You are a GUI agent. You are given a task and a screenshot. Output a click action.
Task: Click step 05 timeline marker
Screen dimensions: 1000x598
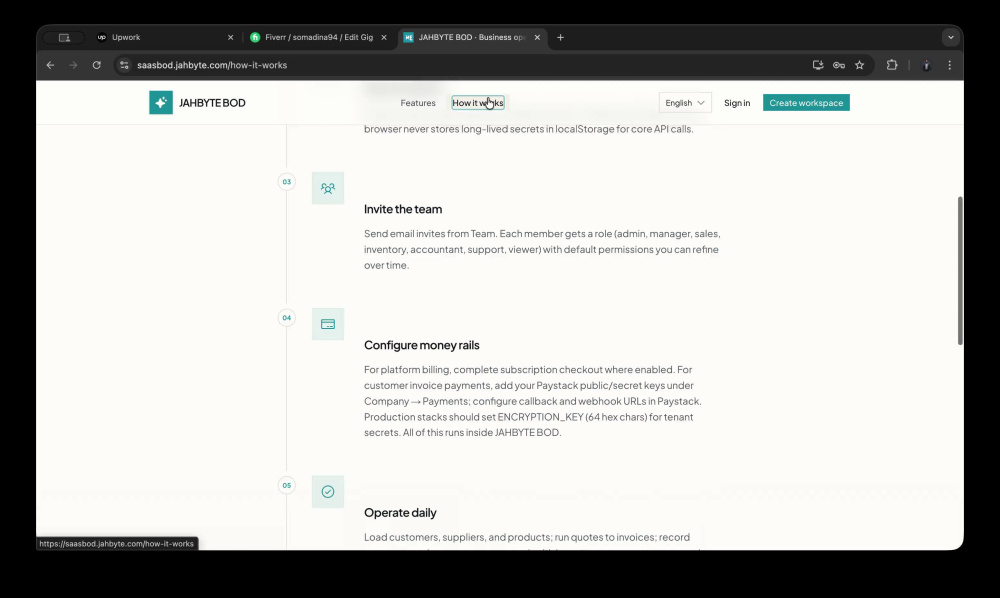click(287, 485)
